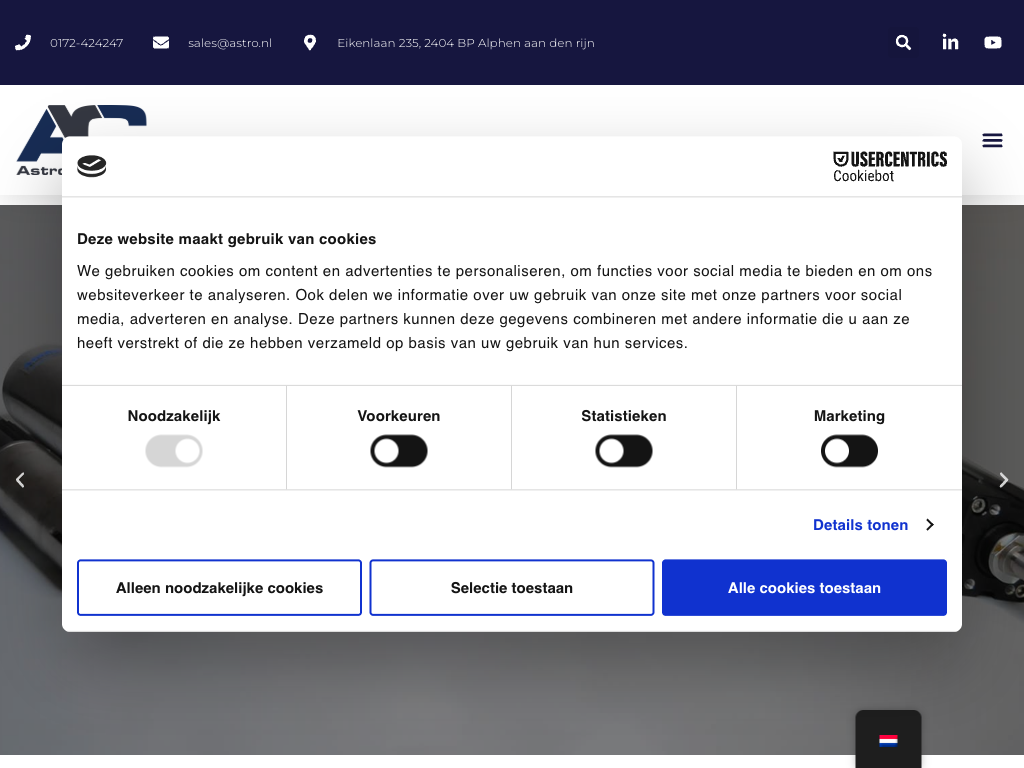Enable the Statistieken cookie toggle

pyautogui.click(x=624, y=451)
